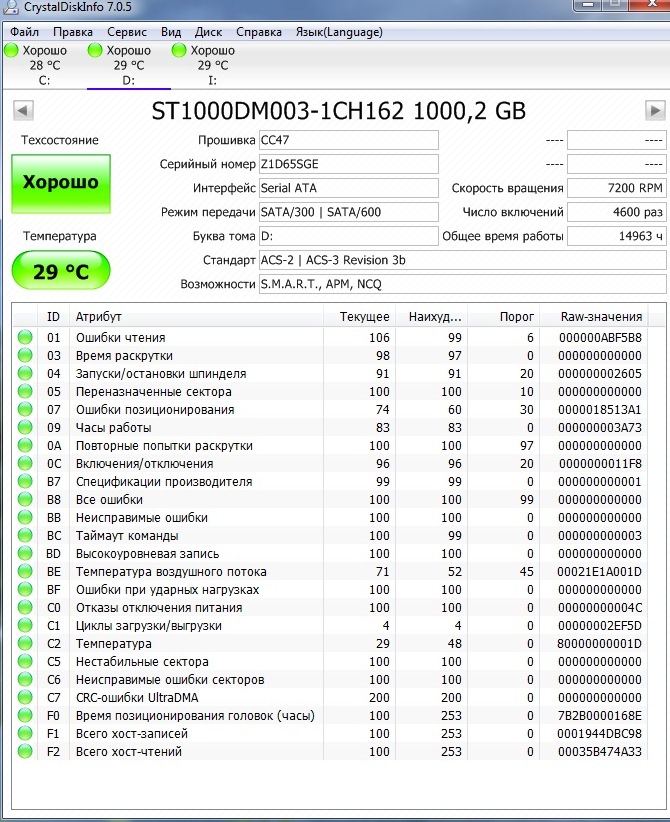
Task: Click the CrystalDiskInfo title bar icon
Action: click(x=10, y=7)
